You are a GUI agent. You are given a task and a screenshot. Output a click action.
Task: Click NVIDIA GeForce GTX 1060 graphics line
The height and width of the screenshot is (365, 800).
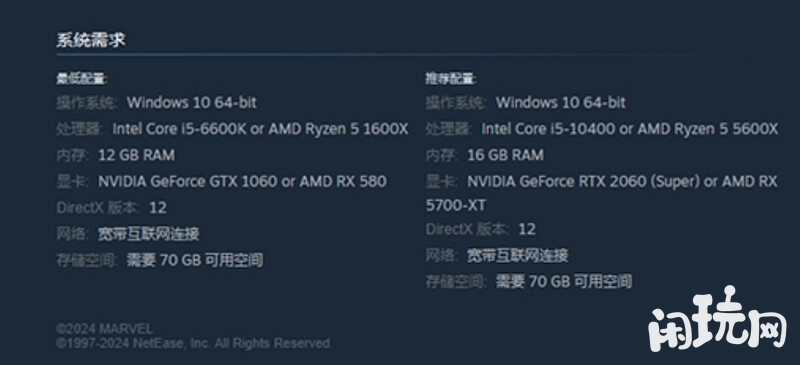pyautogui.click(x=221, y=181)
